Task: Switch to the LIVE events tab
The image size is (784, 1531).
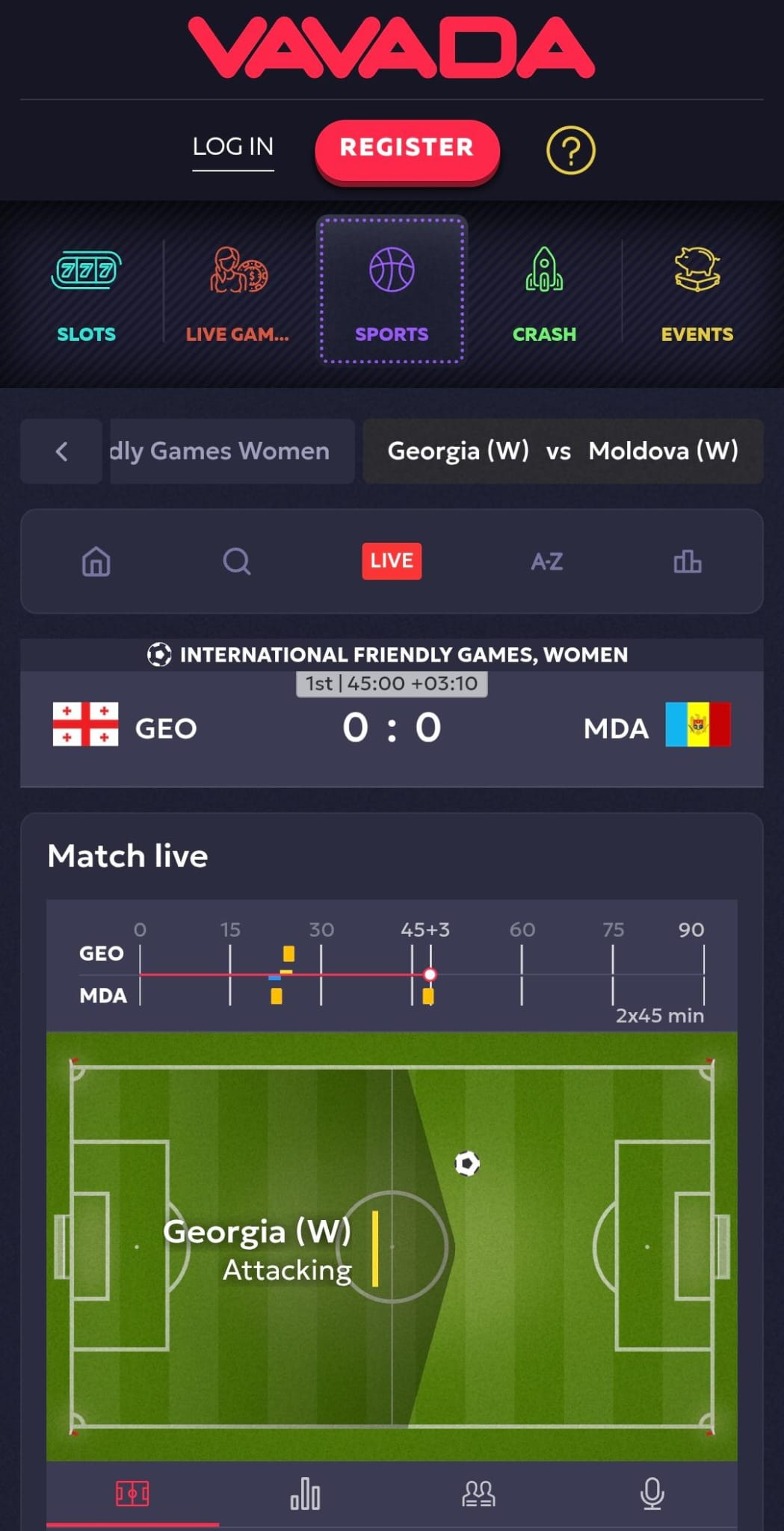Action: point(392,561)
